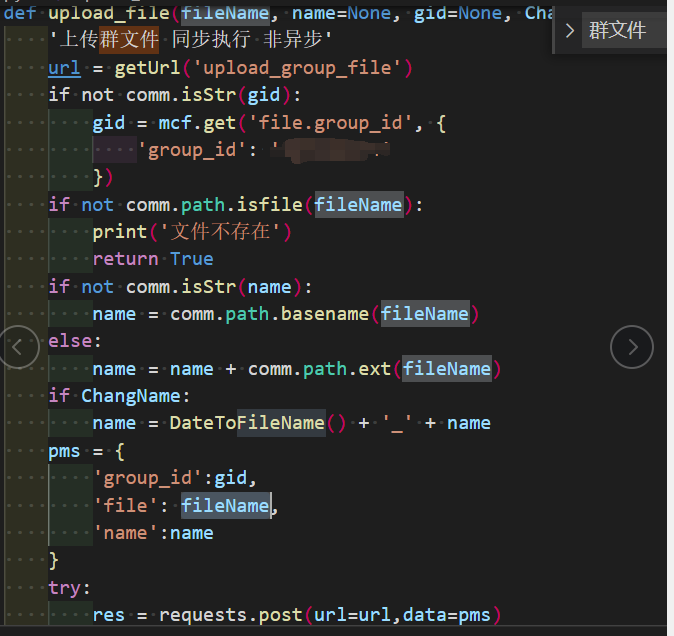This screenshot has width=674, height=636.
Task: Click the 群文件 search input field
Action: (x=623, y=30)
